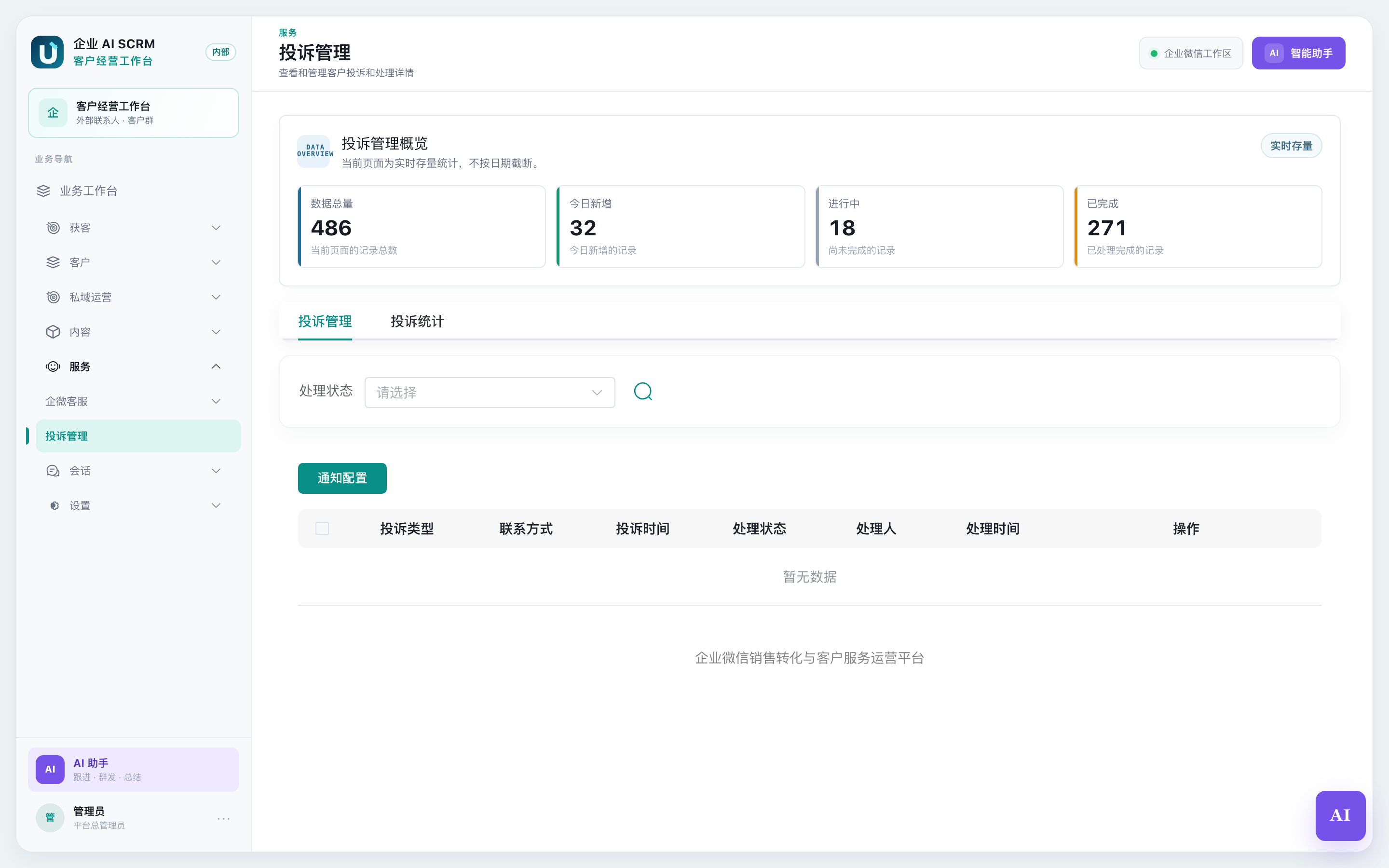Click the 管理员 user name
Image resolution: width=1389 pixels, height=868 pixels.
coord(89,811)
